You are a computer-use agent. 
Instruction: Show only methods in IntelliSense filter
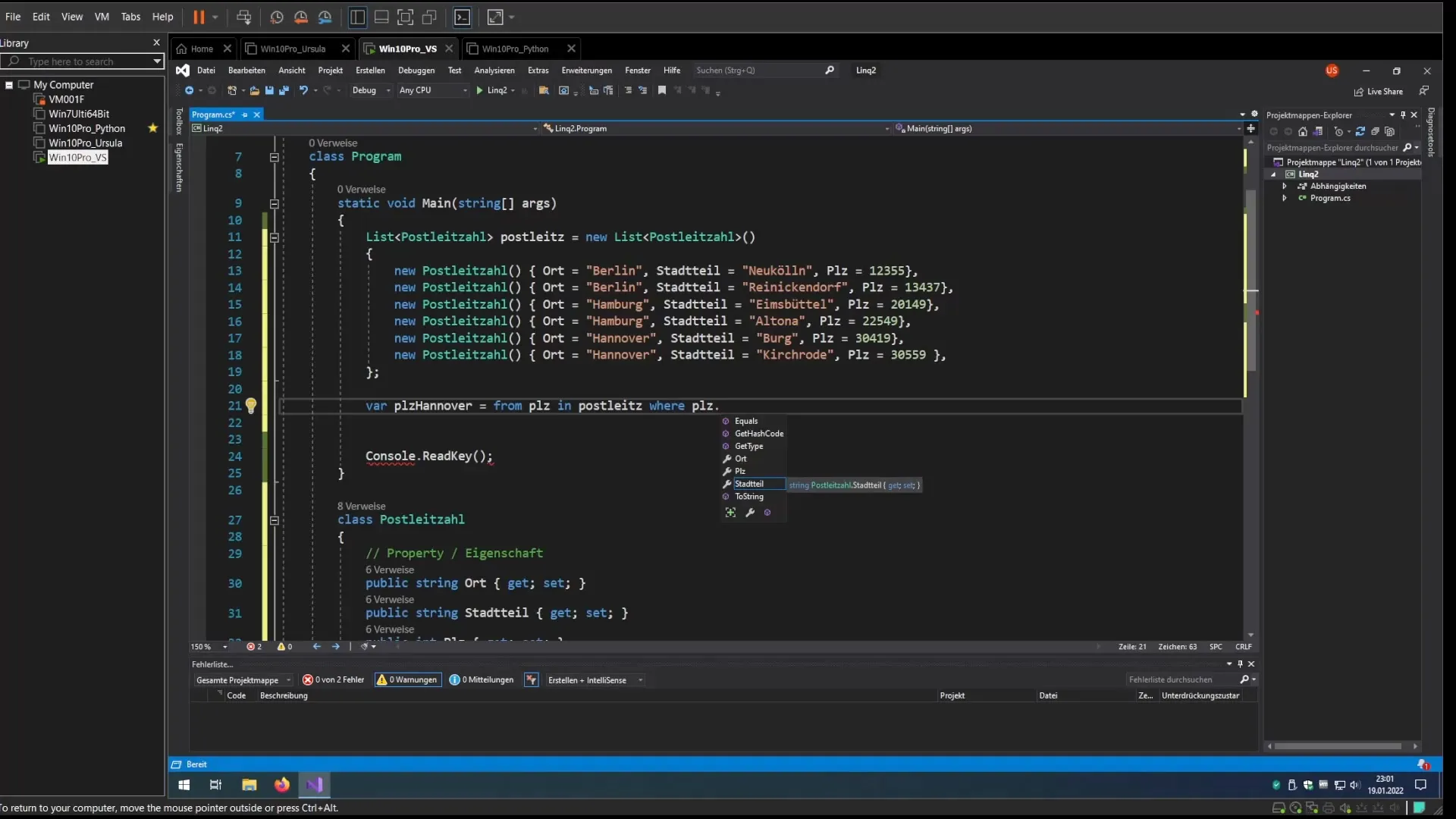click(767, 513)
